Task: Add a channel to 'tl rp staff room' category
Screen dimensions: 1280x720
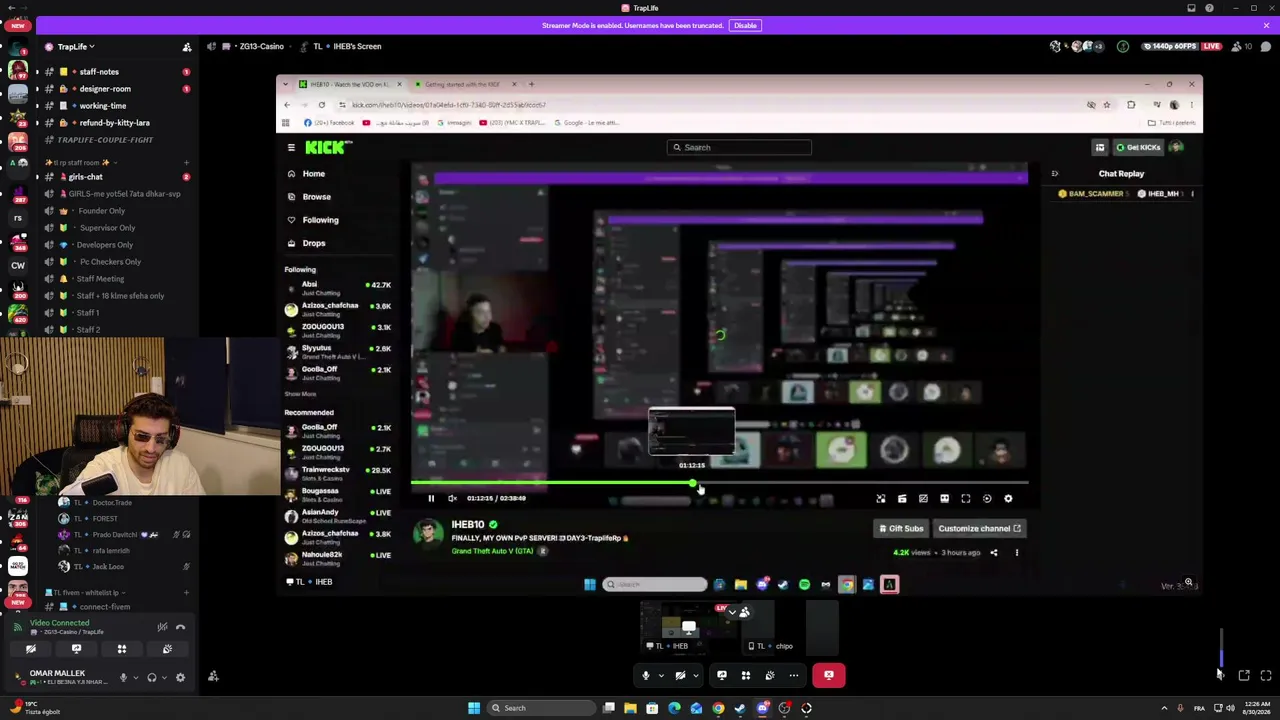Action: pos(186,162)
